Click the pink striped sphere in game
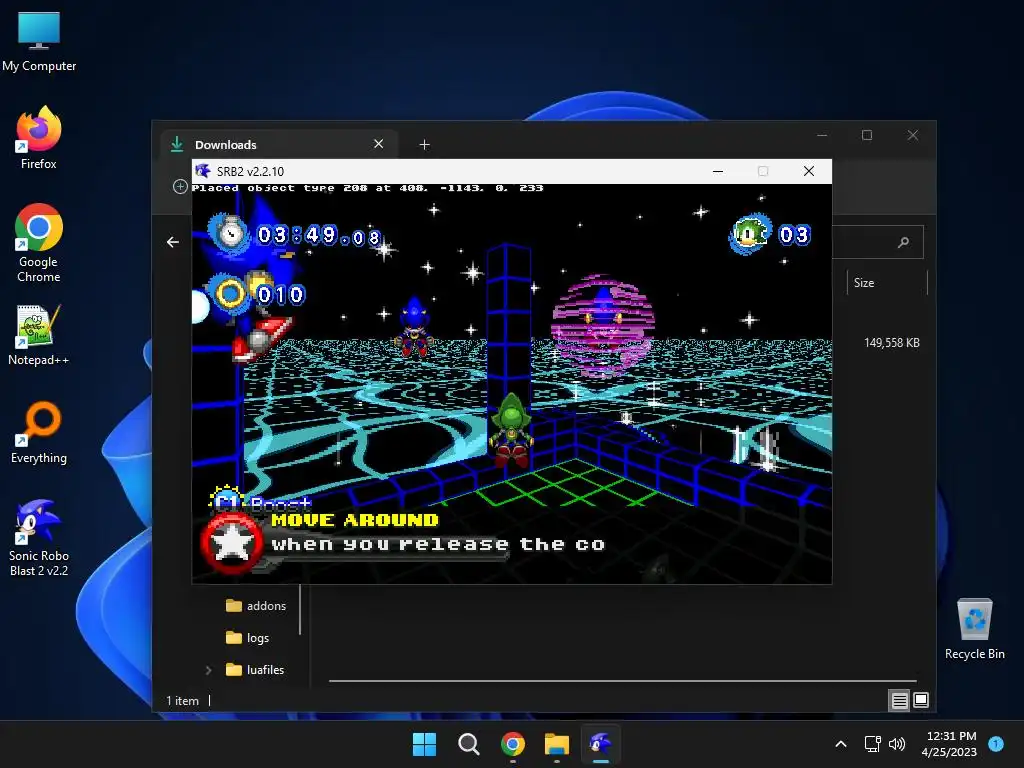Viewport: 1024px width, 768px height. tap(602, 325)
